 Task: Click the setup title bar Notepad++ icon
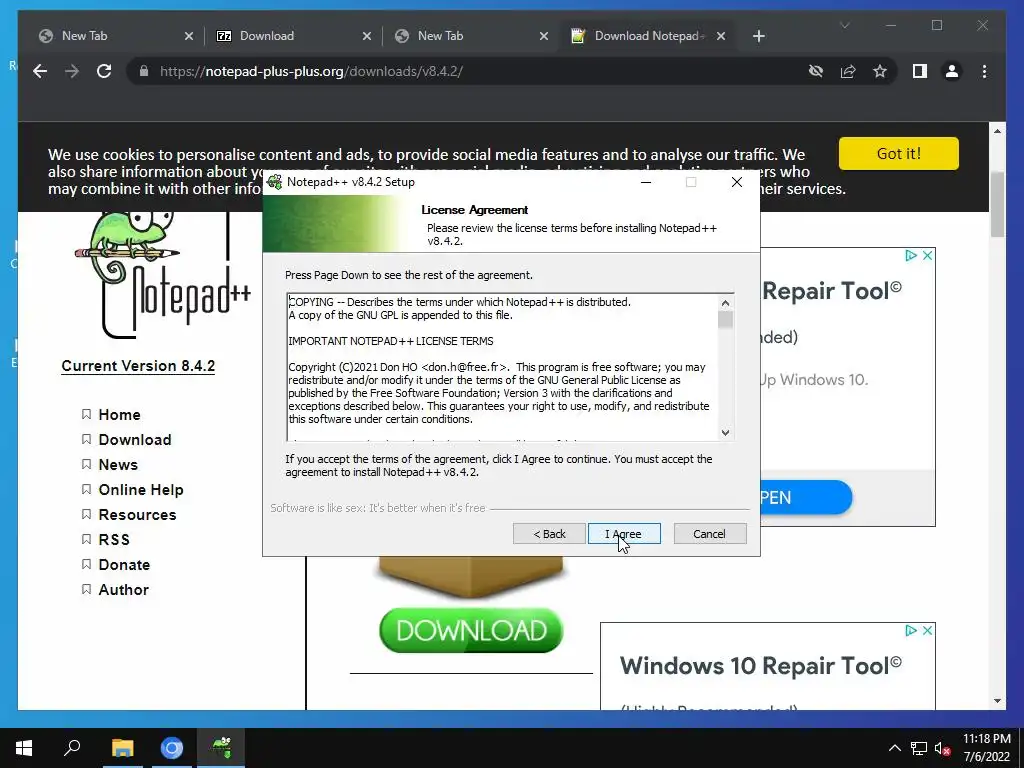(x=275, y=182)
